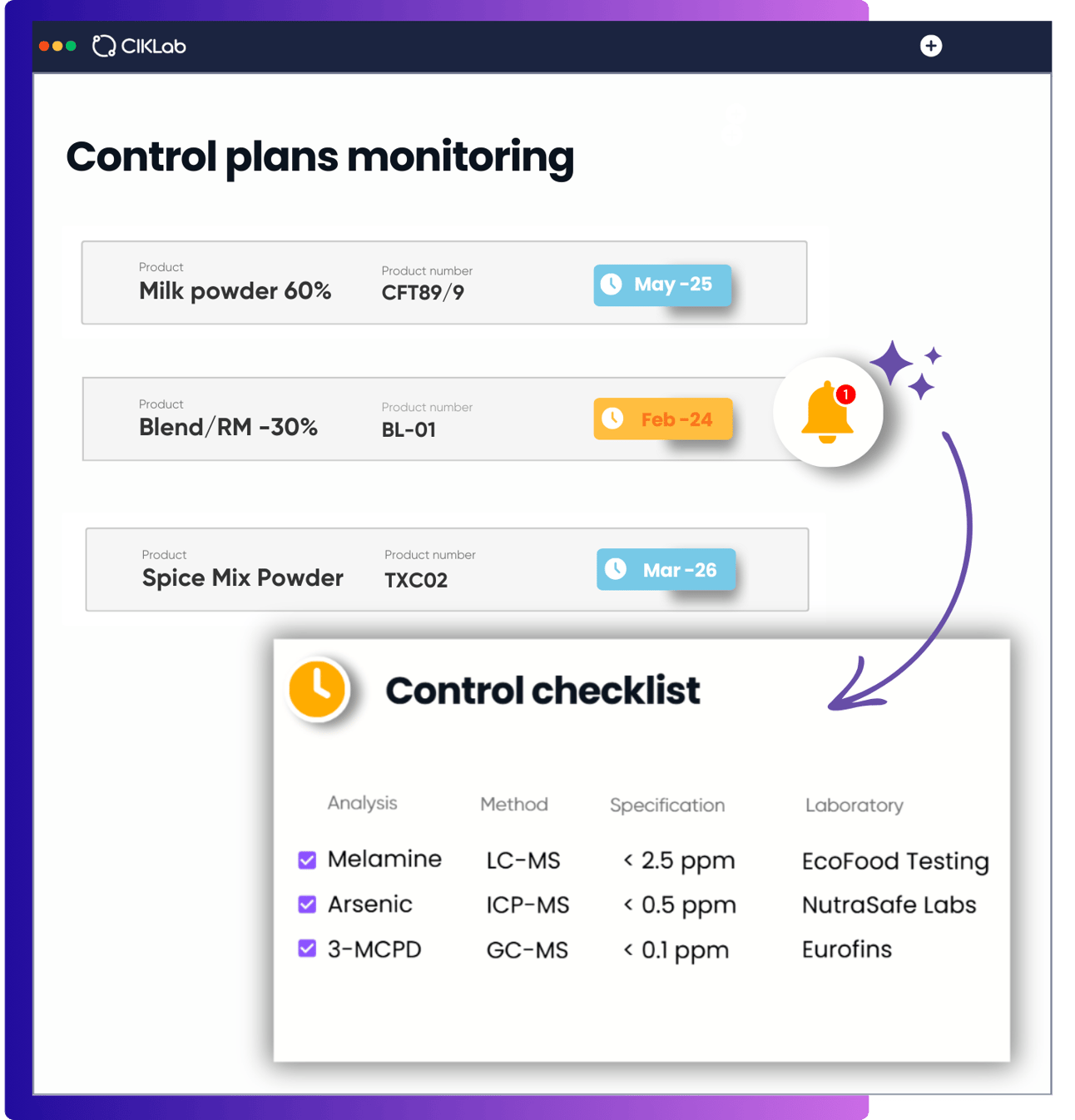Image resolution: width=1075 pixels, height=1120 pixels.
Task: Click the green window maximize dot
Action: [x=71, y=46]
